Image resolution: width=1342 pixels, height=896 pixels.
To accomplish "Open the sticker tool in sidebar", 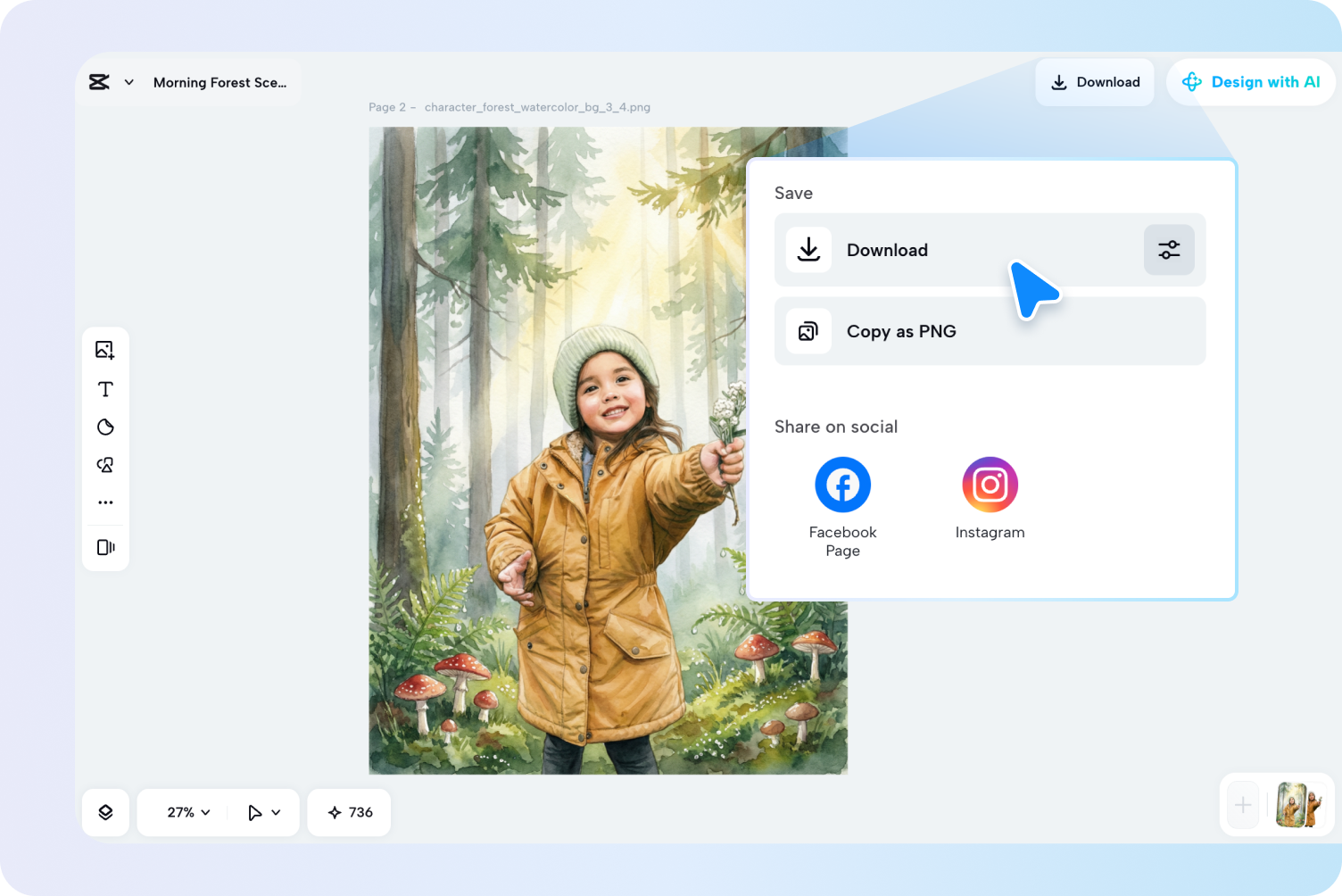I will tap(105, 427).
